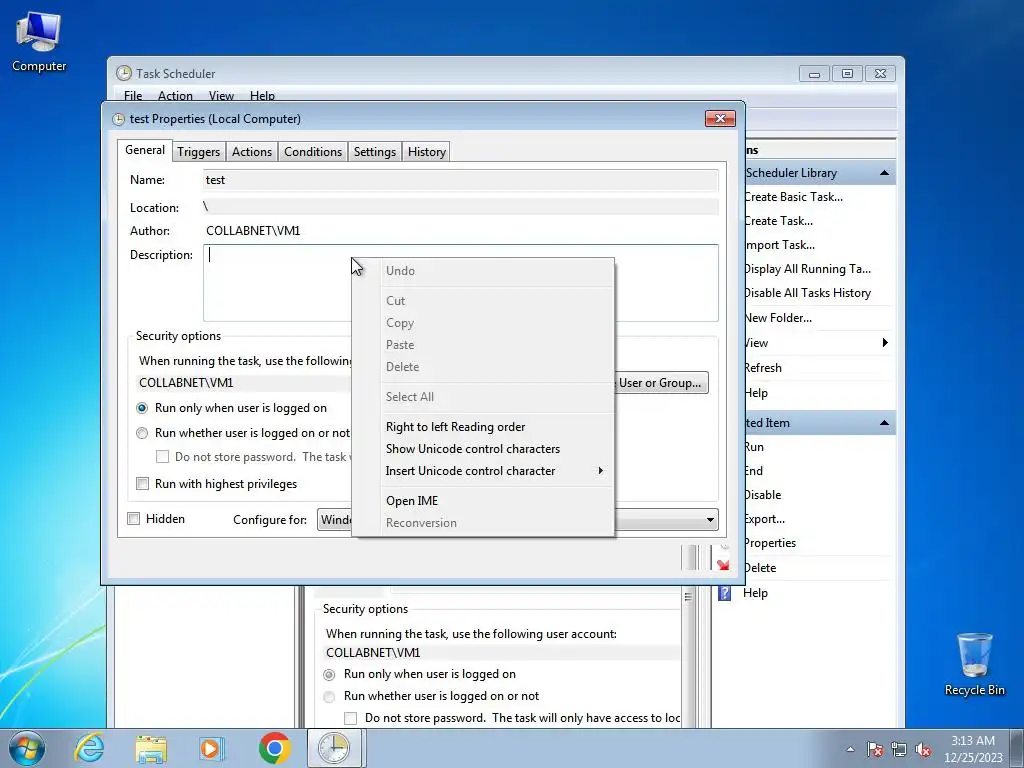Select Run whether user is logged on or not in test Properties
Image resolution: width=1024 pixels, height=768 pixels.
(142, 433)
